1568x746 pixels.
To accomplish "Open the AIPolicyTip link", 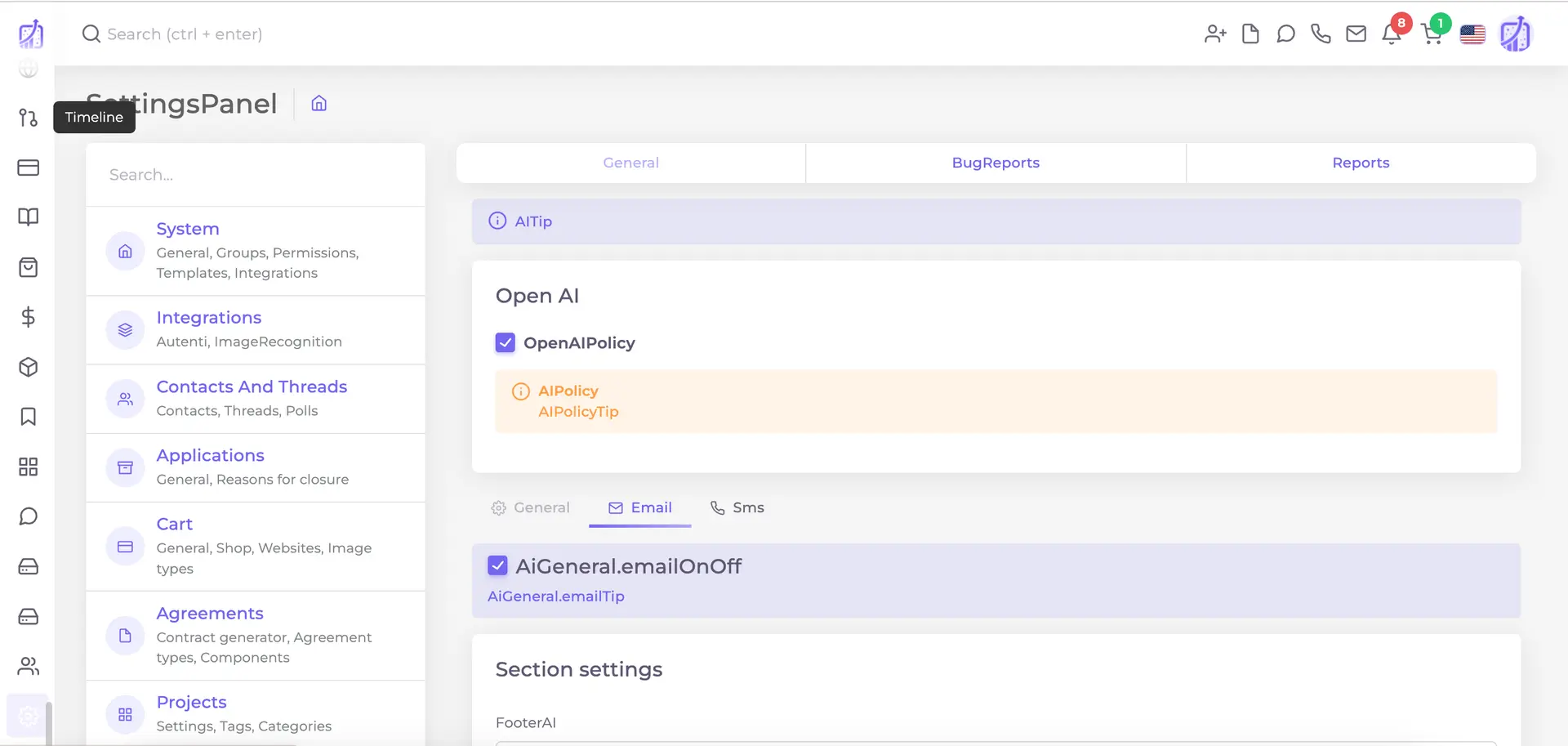I will click(578, 412).
